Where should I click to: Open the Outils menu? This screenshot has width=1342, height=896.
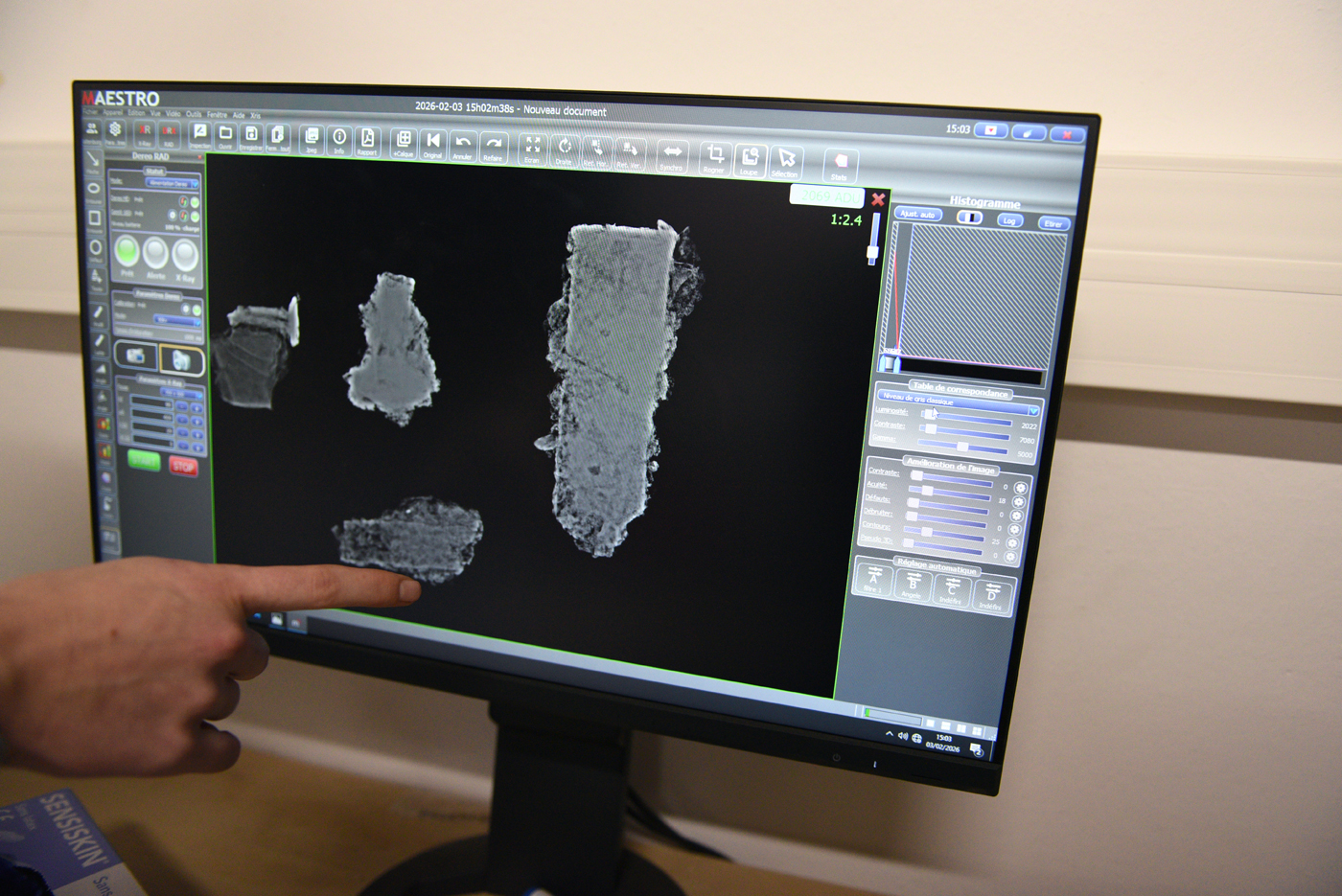(x=194, y=114)
